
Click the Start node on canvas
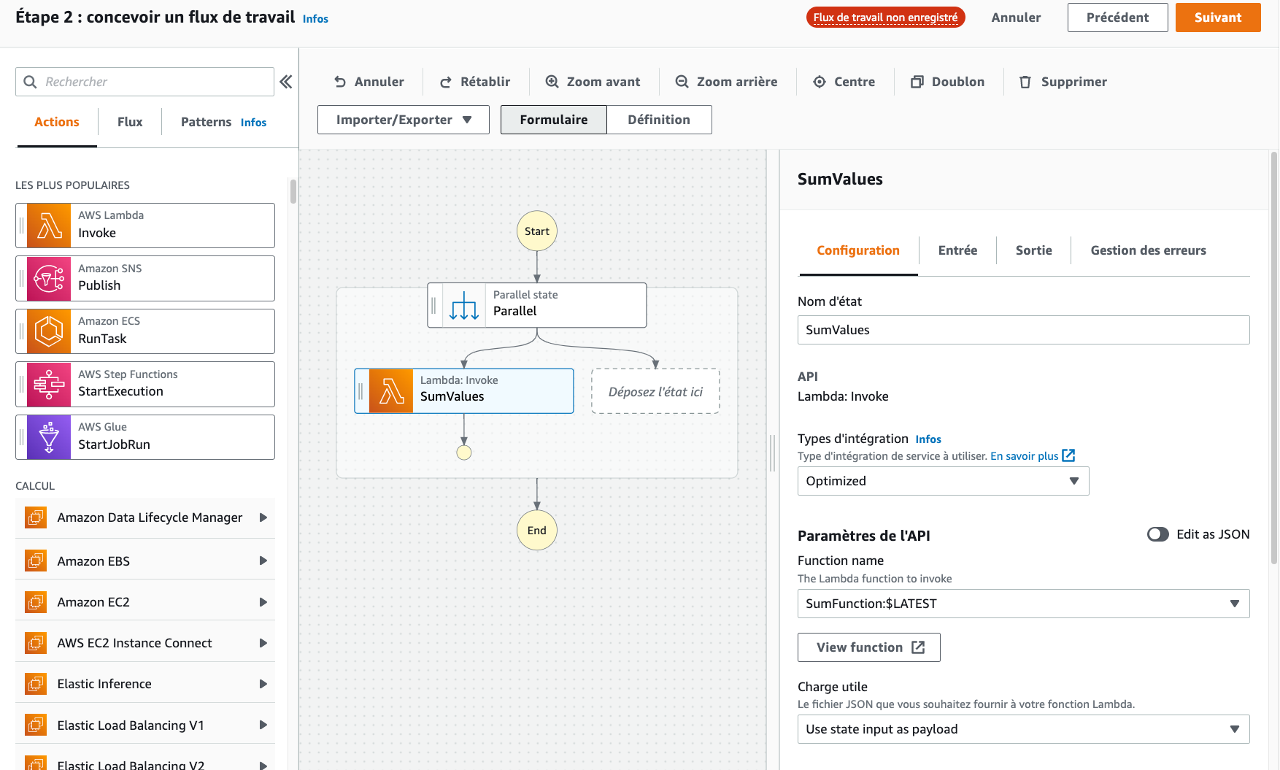click(537, 231)
